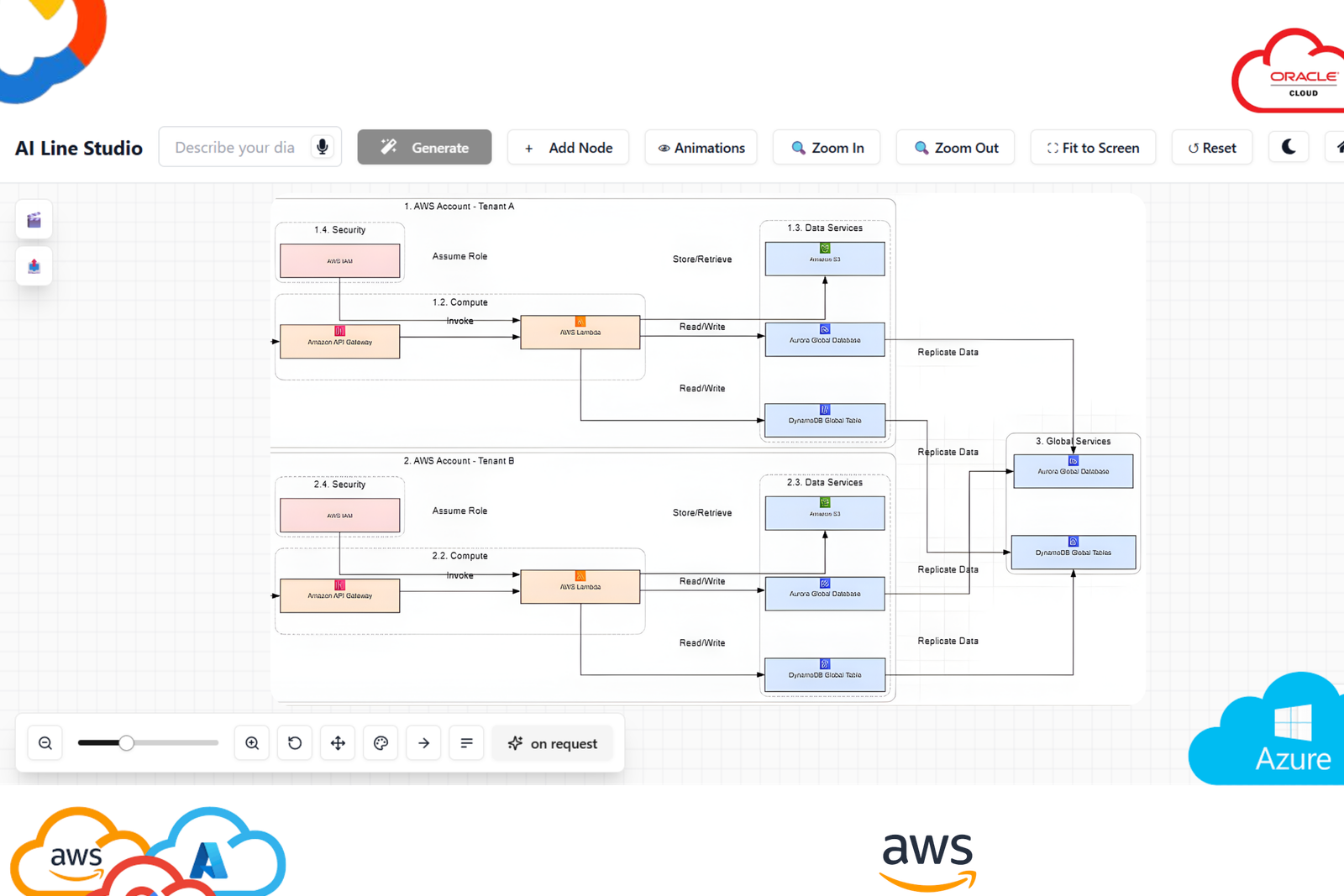Click the zoom-out magnifier in bottom toolbar

pos(45,742)
